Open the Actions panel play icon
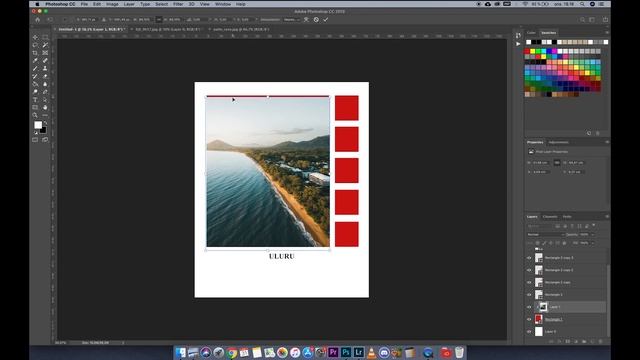The height and width of the screenshot is (360, 640). coord(518,43)
